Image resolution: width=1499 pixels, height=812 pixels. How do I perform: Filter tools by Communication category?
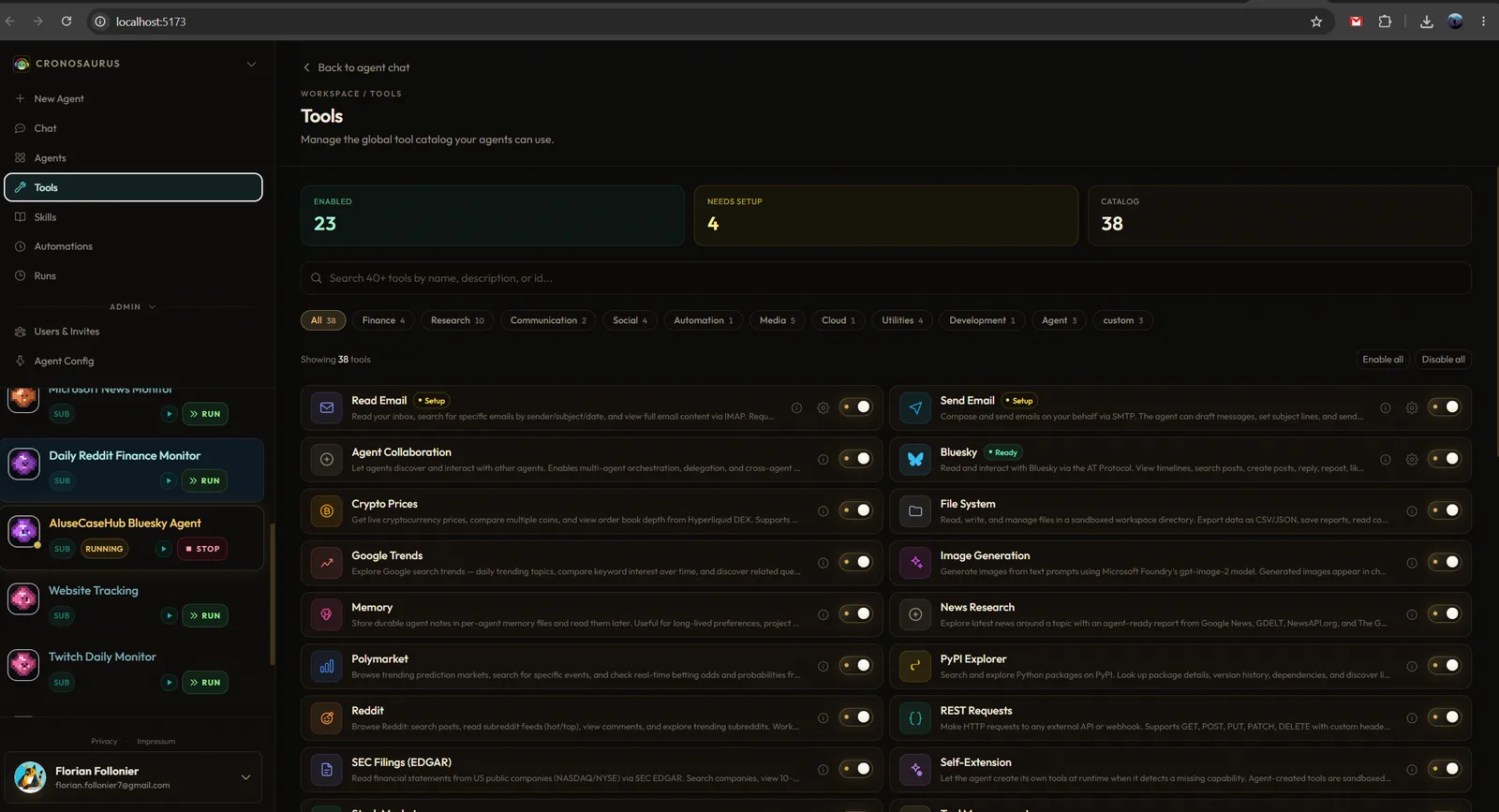click(548, 320)
